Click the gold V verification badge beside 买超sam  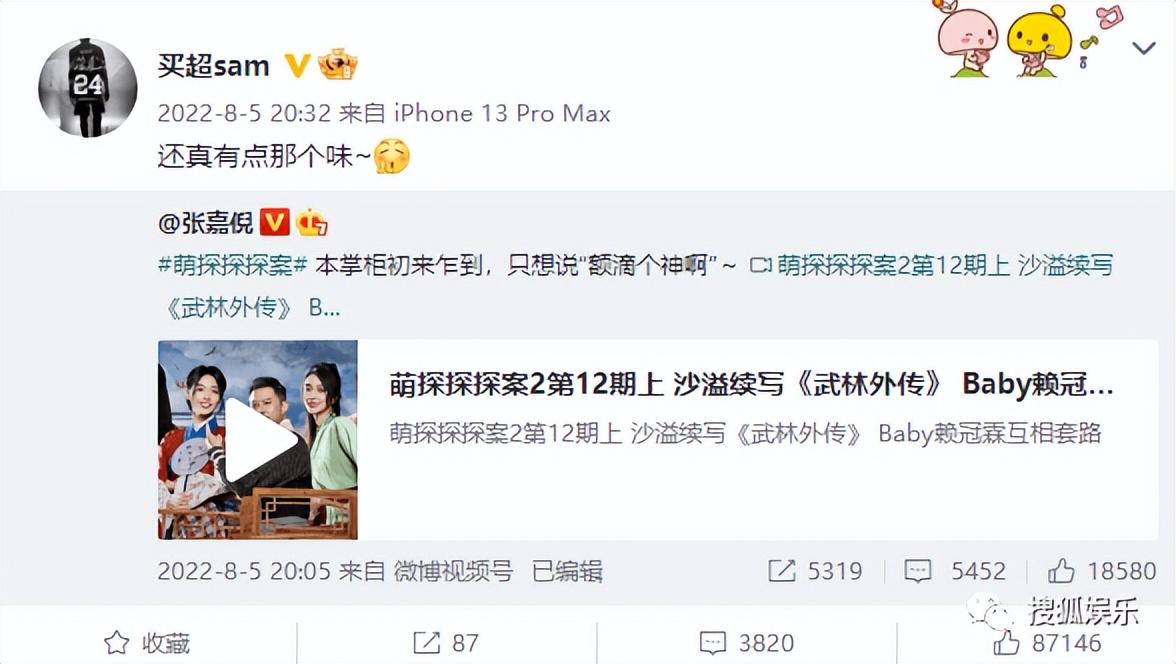tap(298, 66)
